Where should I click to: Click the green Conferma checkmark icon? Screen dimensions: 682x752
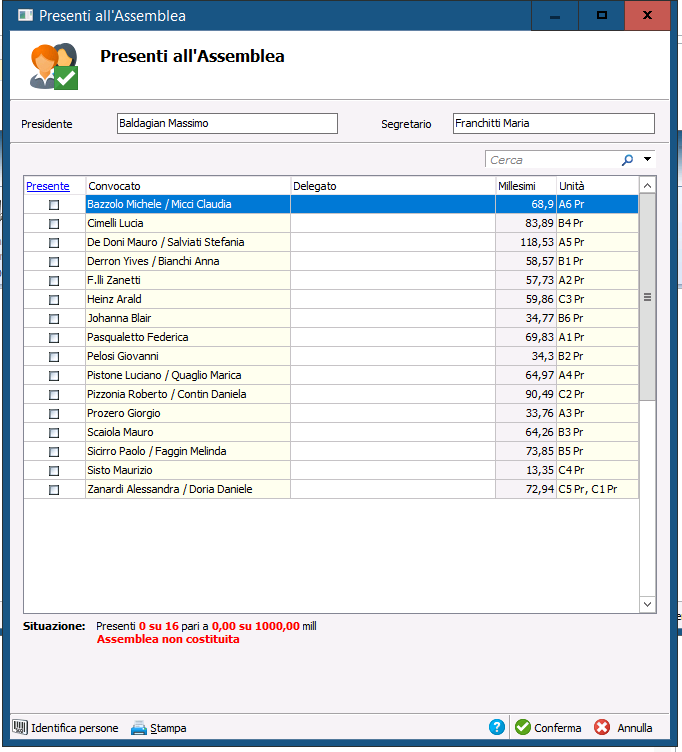[523, 727]
